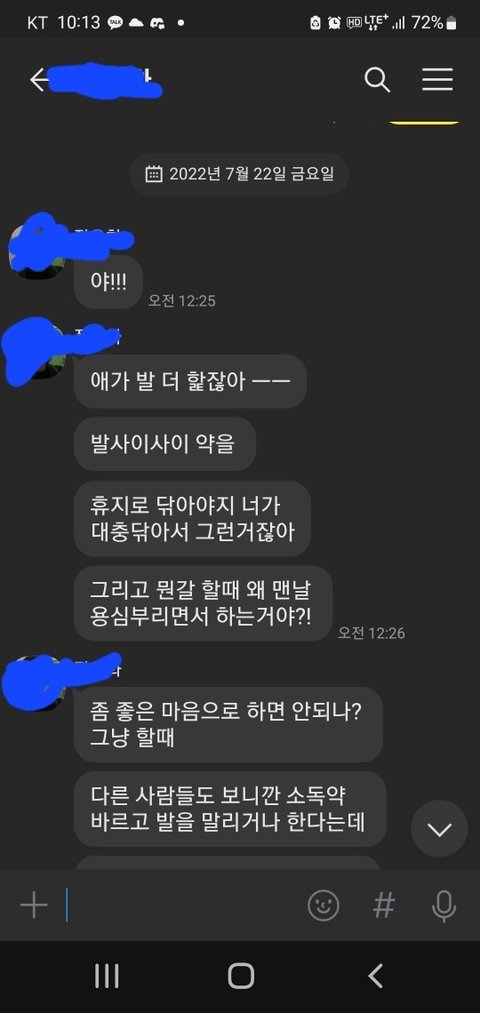Screen dimensions: 480x1013
Task: Tap the 야!!! message bubble
Action: point(108,282)
